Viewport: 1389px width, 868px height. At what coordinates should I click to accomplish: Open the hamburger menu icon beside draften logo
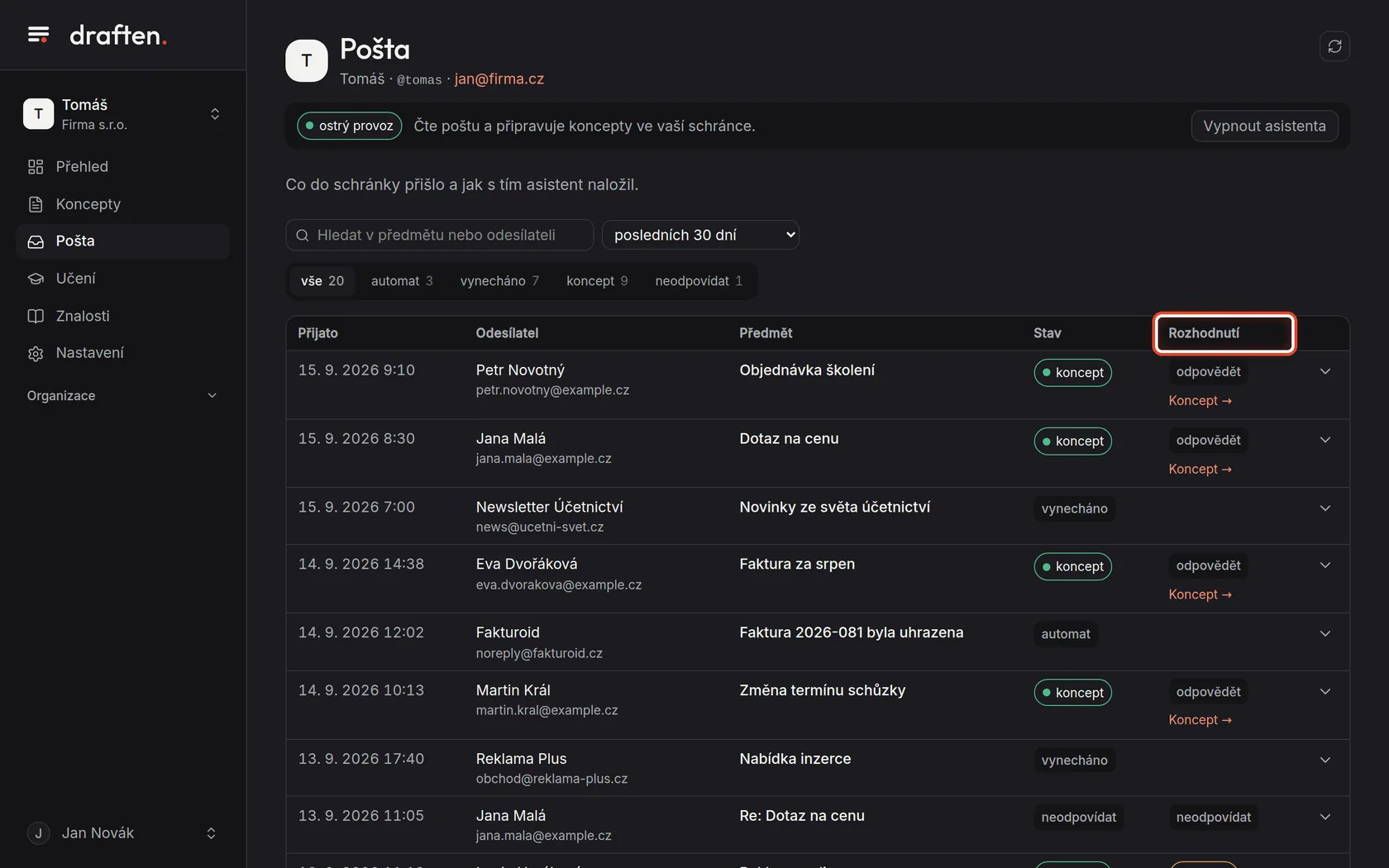coord(38,35)
